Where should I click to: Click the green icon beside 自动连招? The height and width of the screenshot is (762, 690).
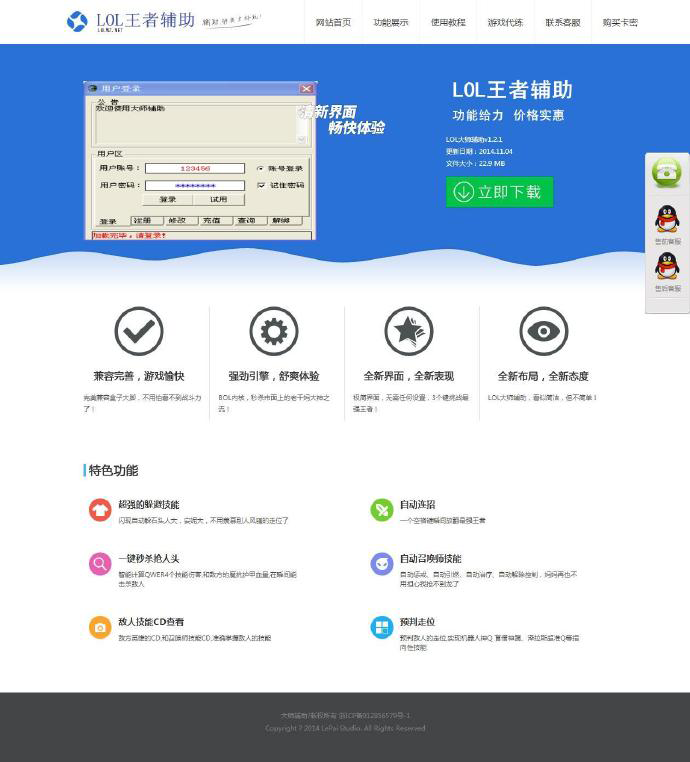coord(382,510)
